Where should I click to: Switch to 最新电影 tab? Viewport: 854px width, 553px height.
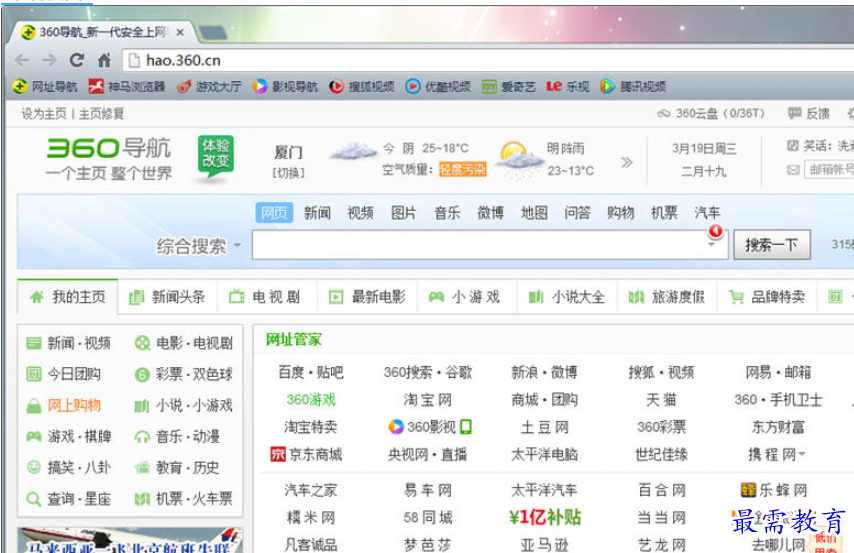tap(367, 297)
